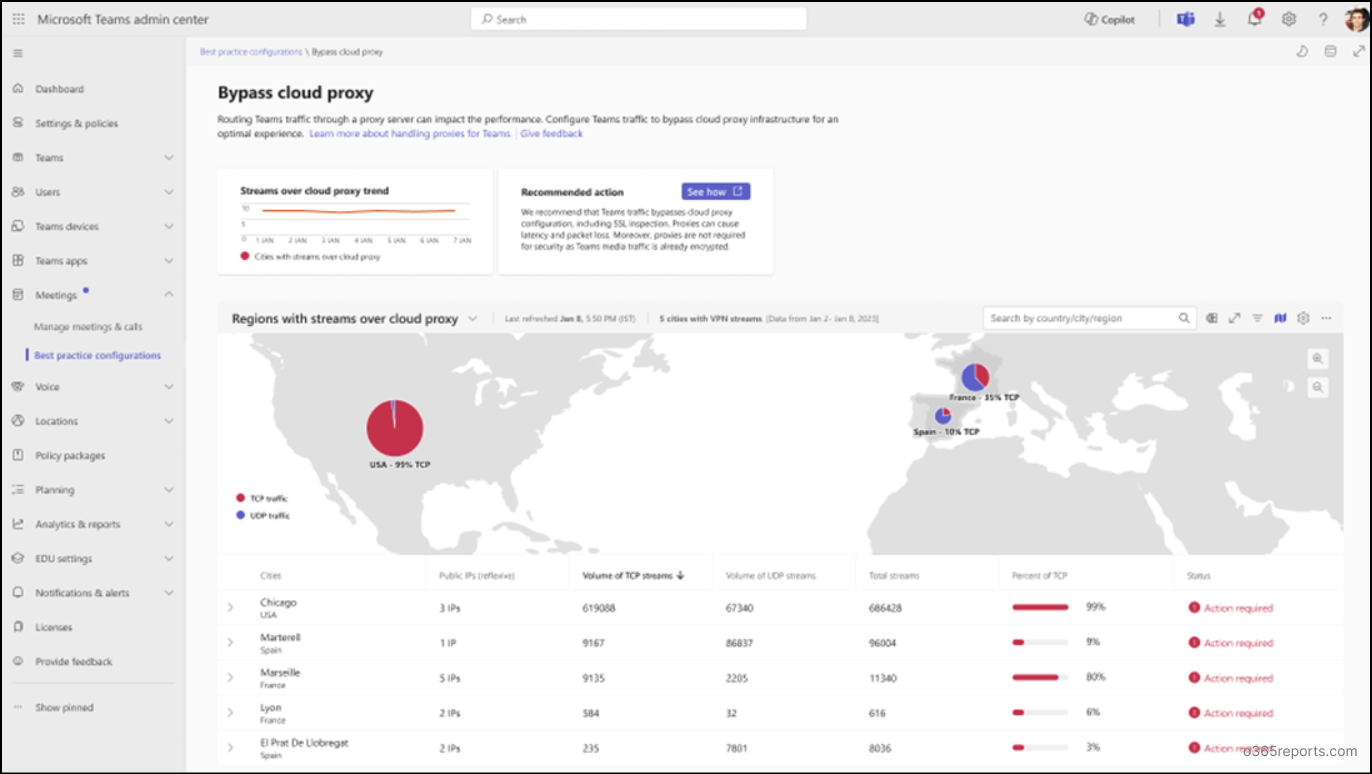Click Chicago percent of TCP bar
Viewport: 1372px width, 774px height.
click(1040, 607)
